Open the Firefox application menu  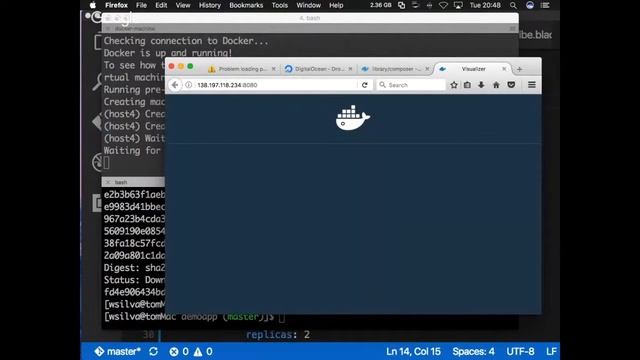(x=116, y=5)
